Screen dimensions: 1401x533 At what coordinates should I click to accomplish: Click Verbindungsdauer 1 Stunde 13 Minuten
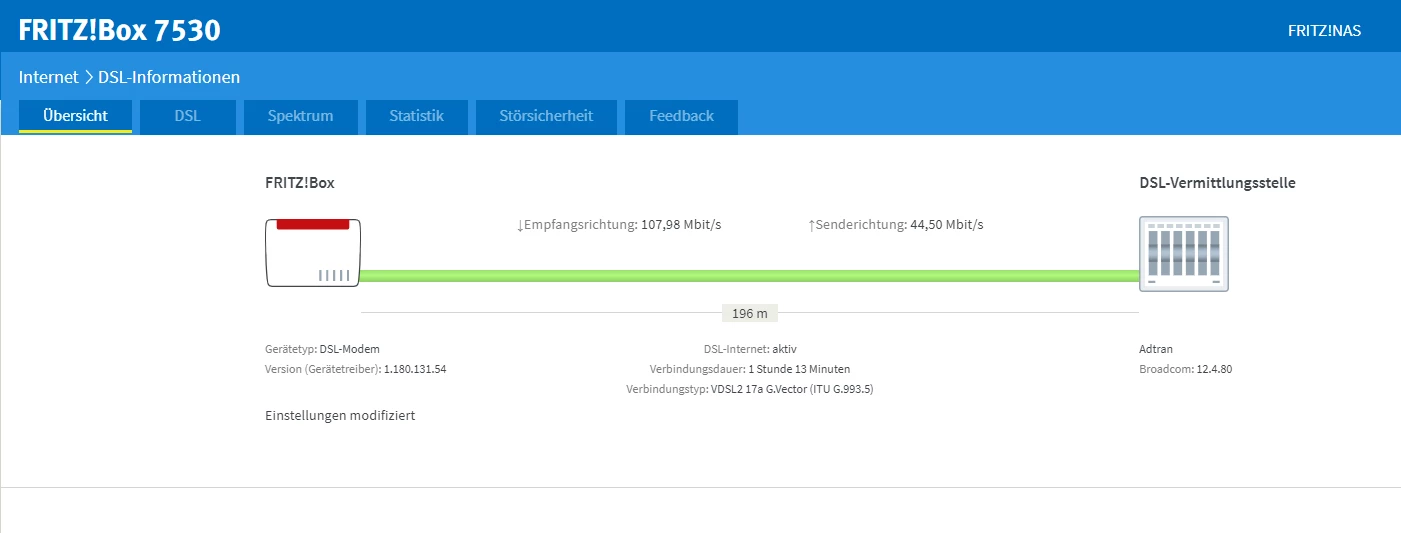[750, 369]
